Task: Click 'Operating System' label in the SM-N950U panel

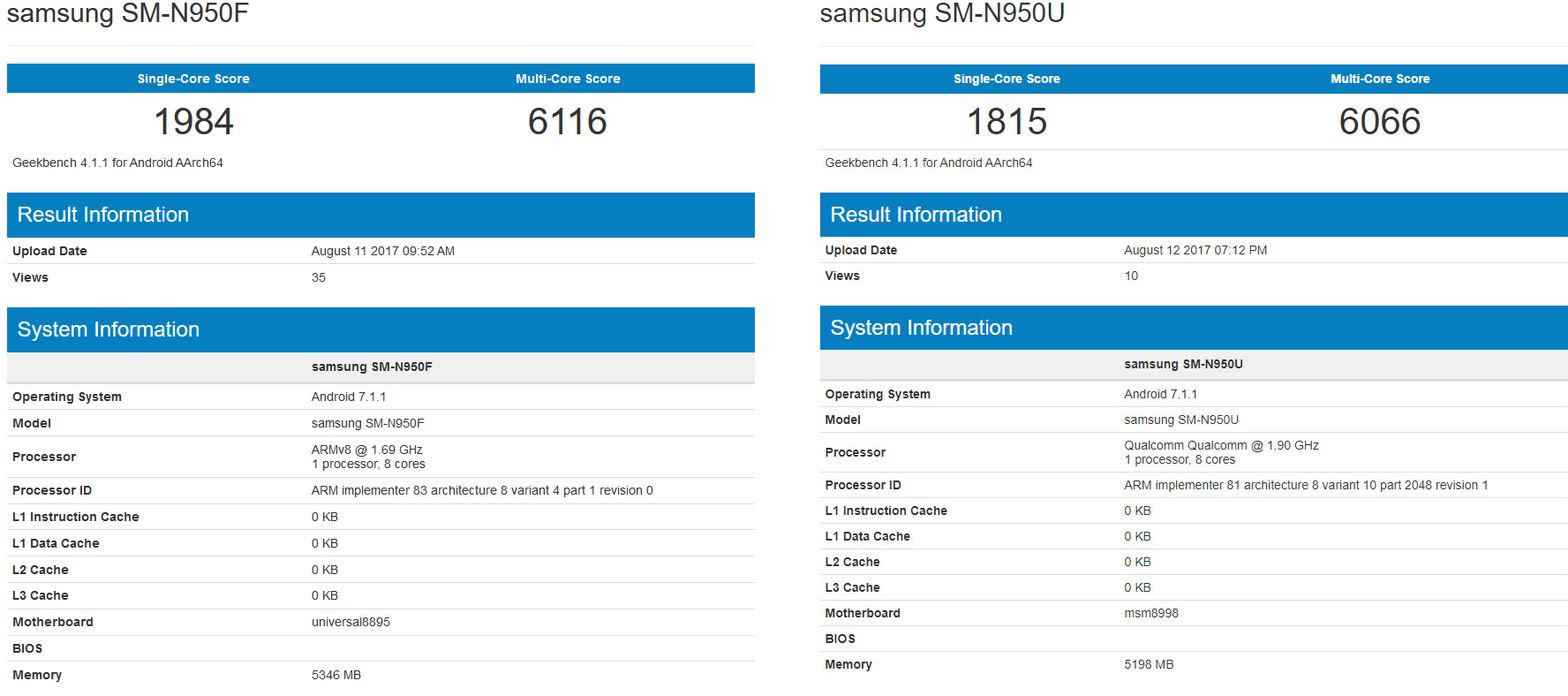Action: click(x=878, y=394)
